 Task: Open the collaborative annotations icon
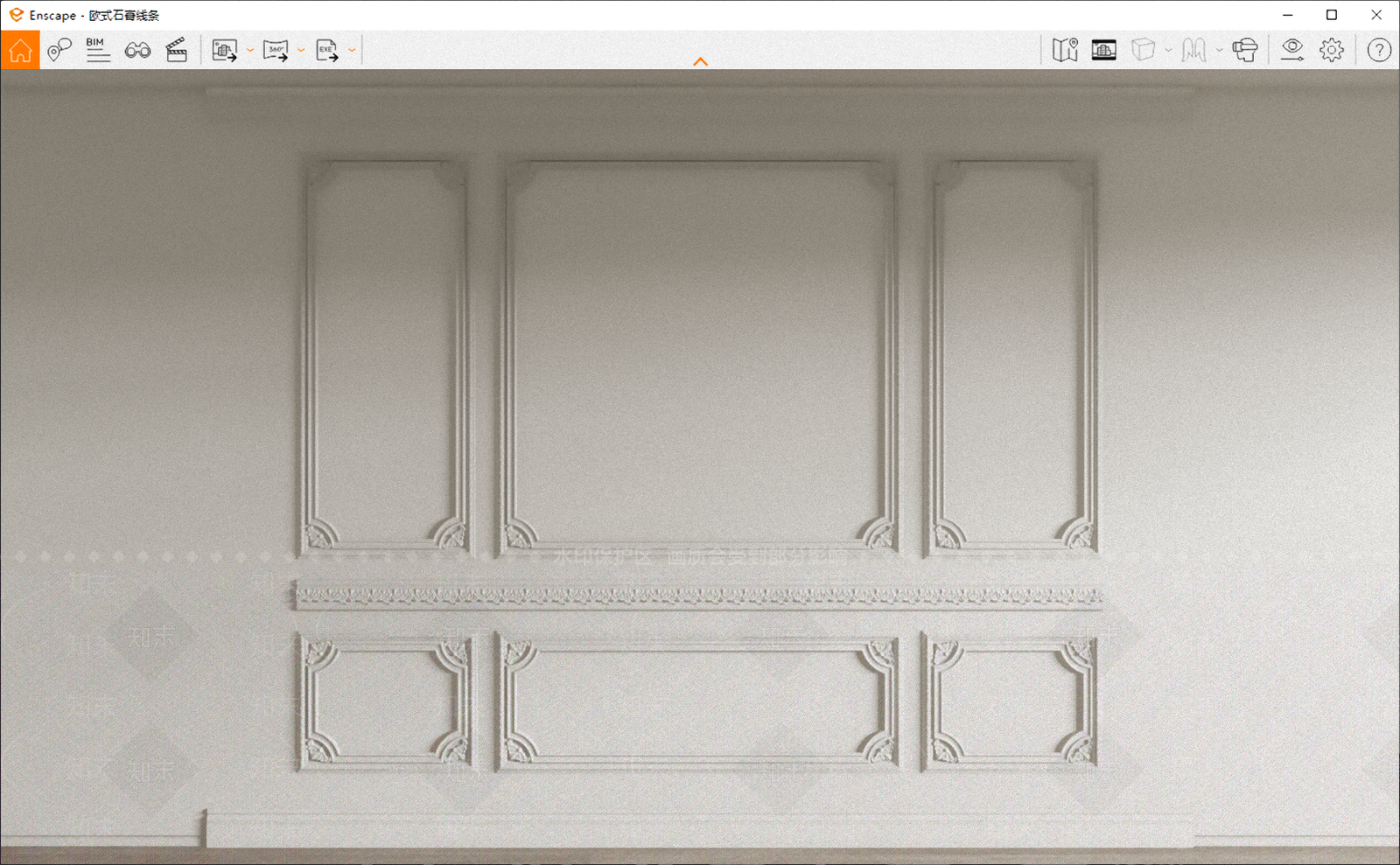tap(59, 50)
